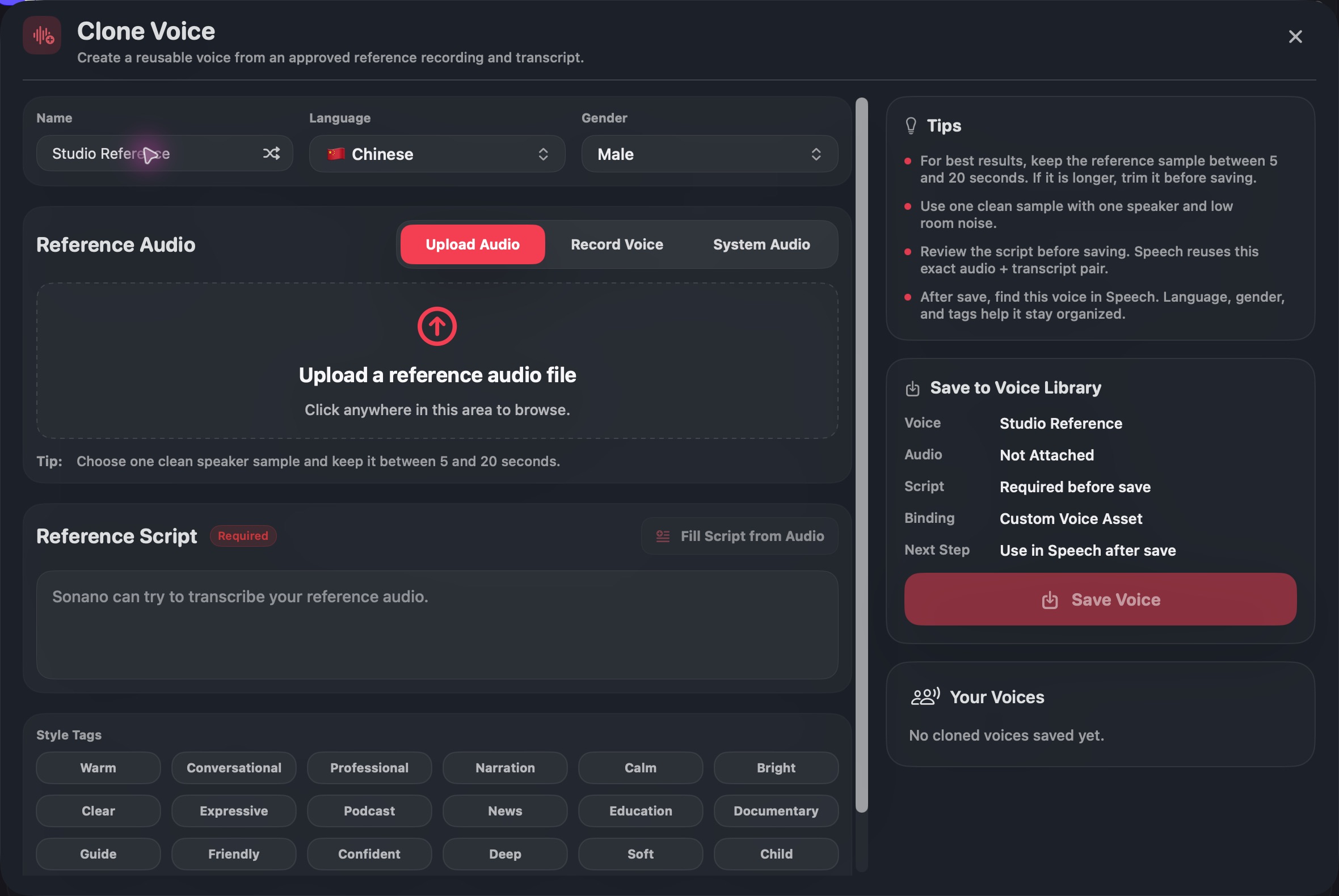Toggle the Child style tag
The height and width of the screenshot is (896, 1339).
click(x=776, y=853)
